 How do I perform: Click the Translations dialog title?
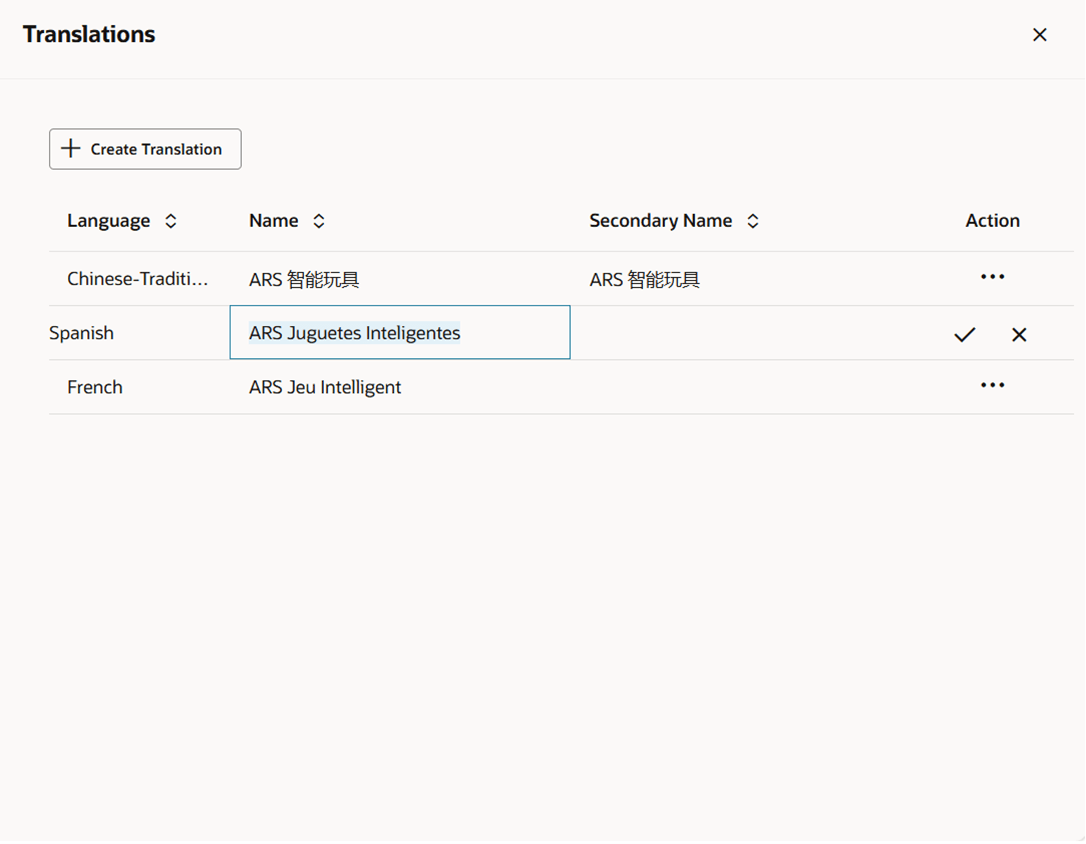click(89, 35)
